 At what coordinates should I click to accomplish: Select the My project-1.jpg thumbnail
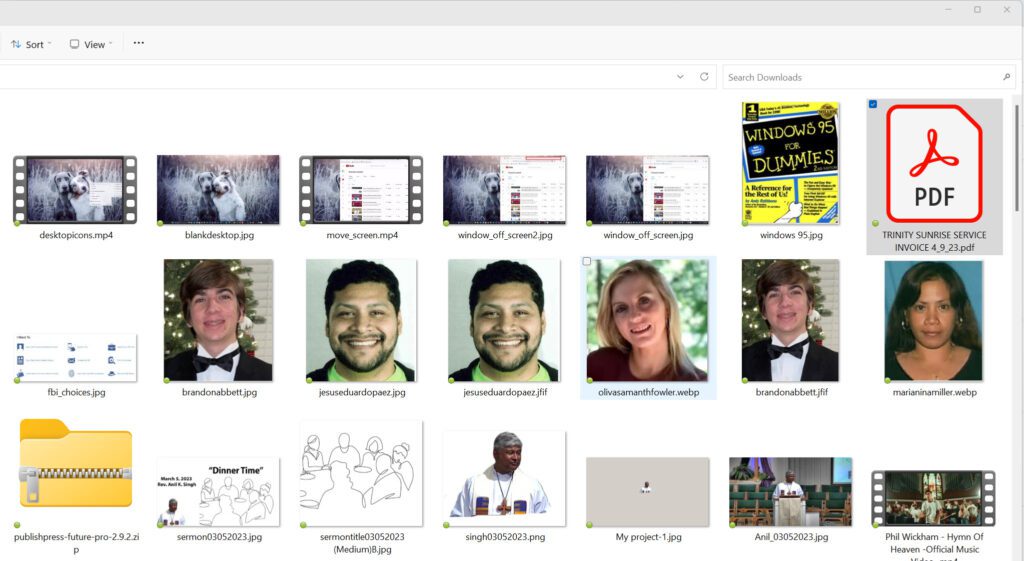point(647,492)
